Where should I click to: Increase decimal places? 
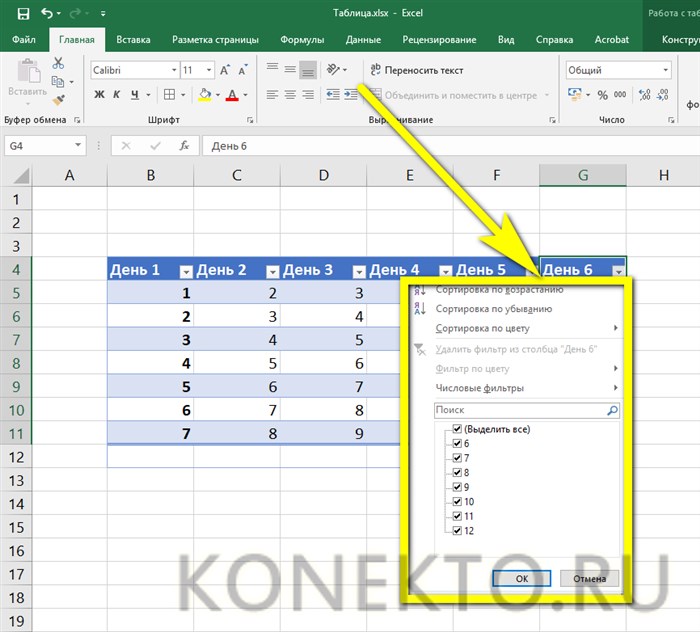pyautogui.click(x=645, y=95)
